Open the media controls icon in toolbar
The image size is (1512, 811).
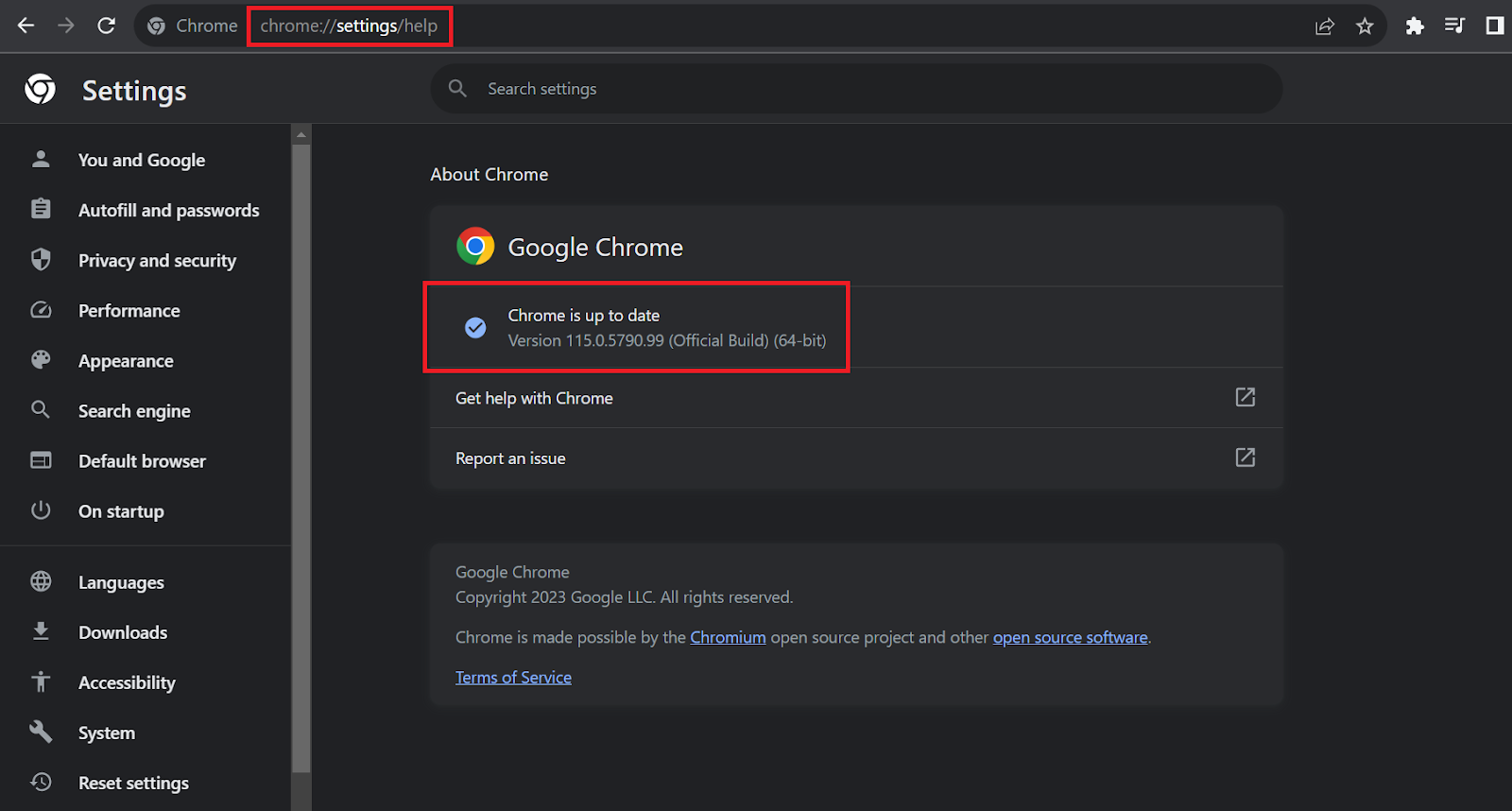pyautogui.click(x=1454, y=26)
